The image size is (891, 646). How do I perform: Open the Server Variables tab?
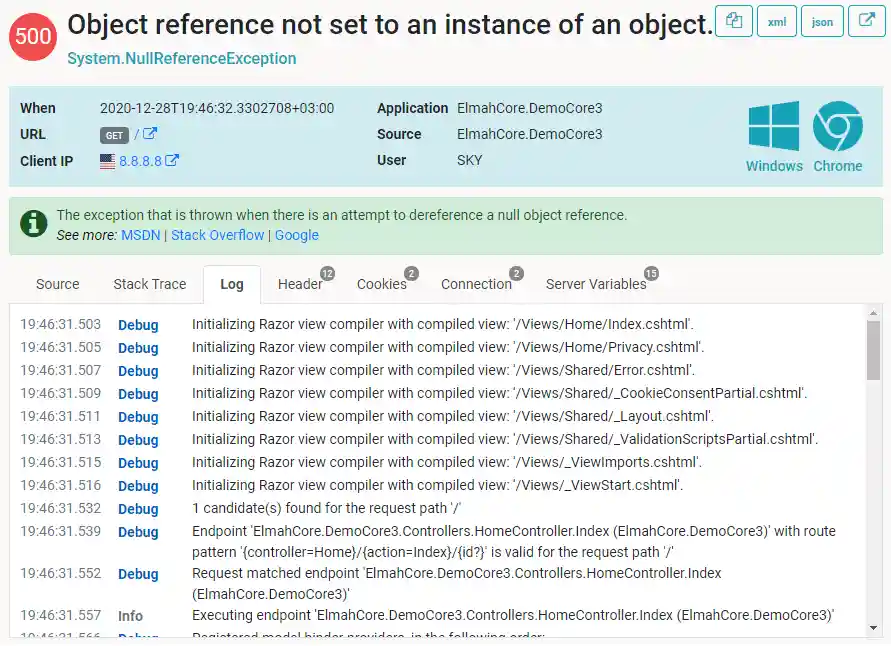click(x=596, y=284)
